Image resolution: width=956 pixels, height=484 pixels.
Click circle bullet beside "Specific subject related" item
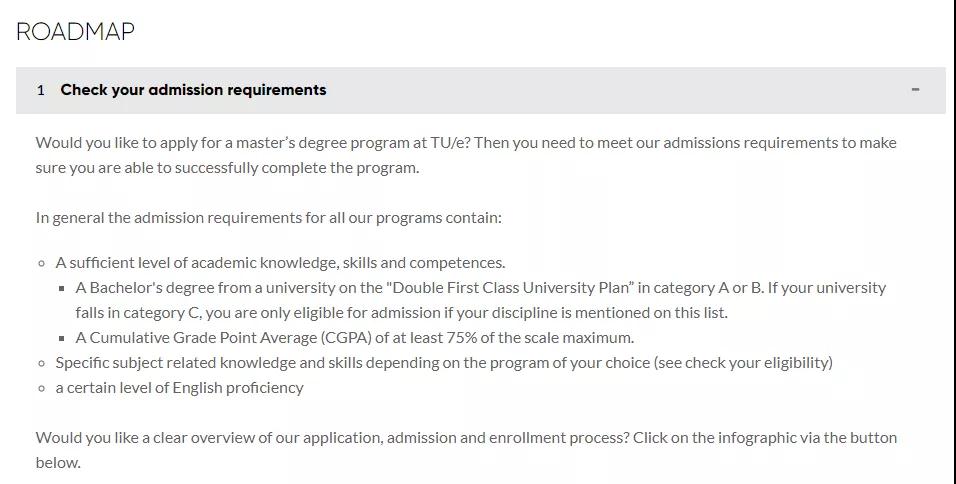click(x=41, y=363)
